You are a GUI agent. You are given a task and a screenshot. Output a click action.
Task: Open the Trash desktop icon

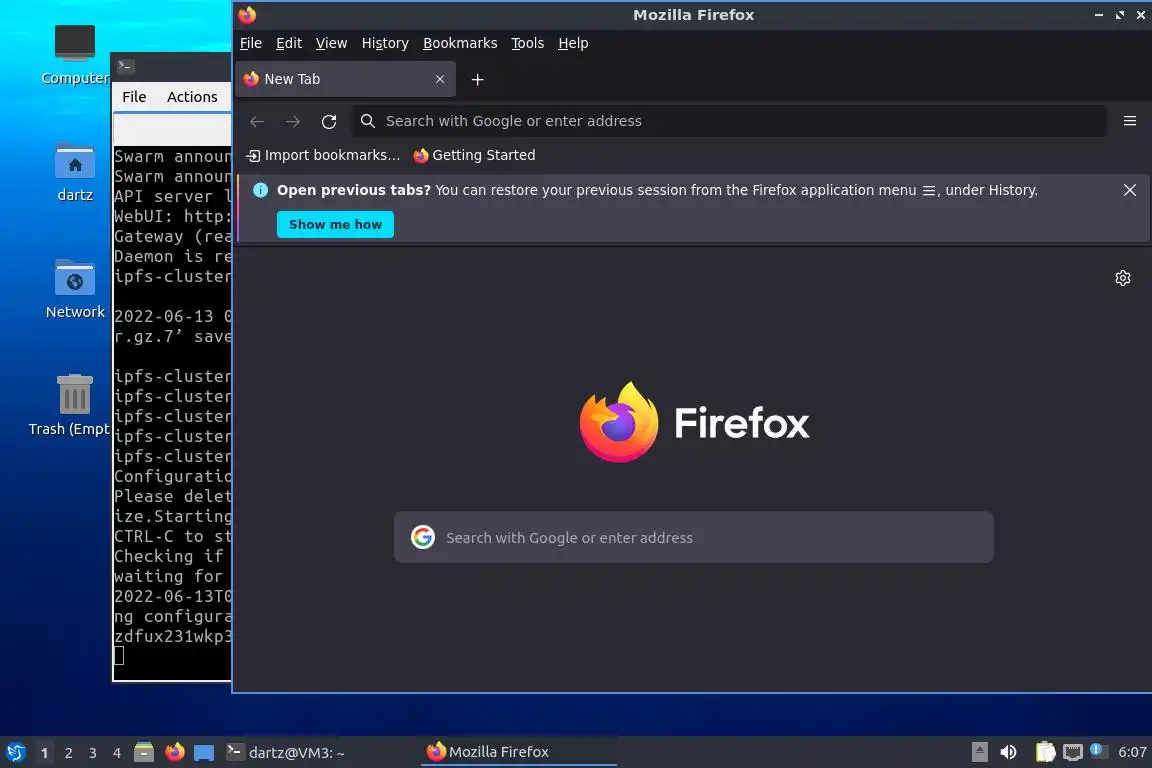[x=74, y=405]
